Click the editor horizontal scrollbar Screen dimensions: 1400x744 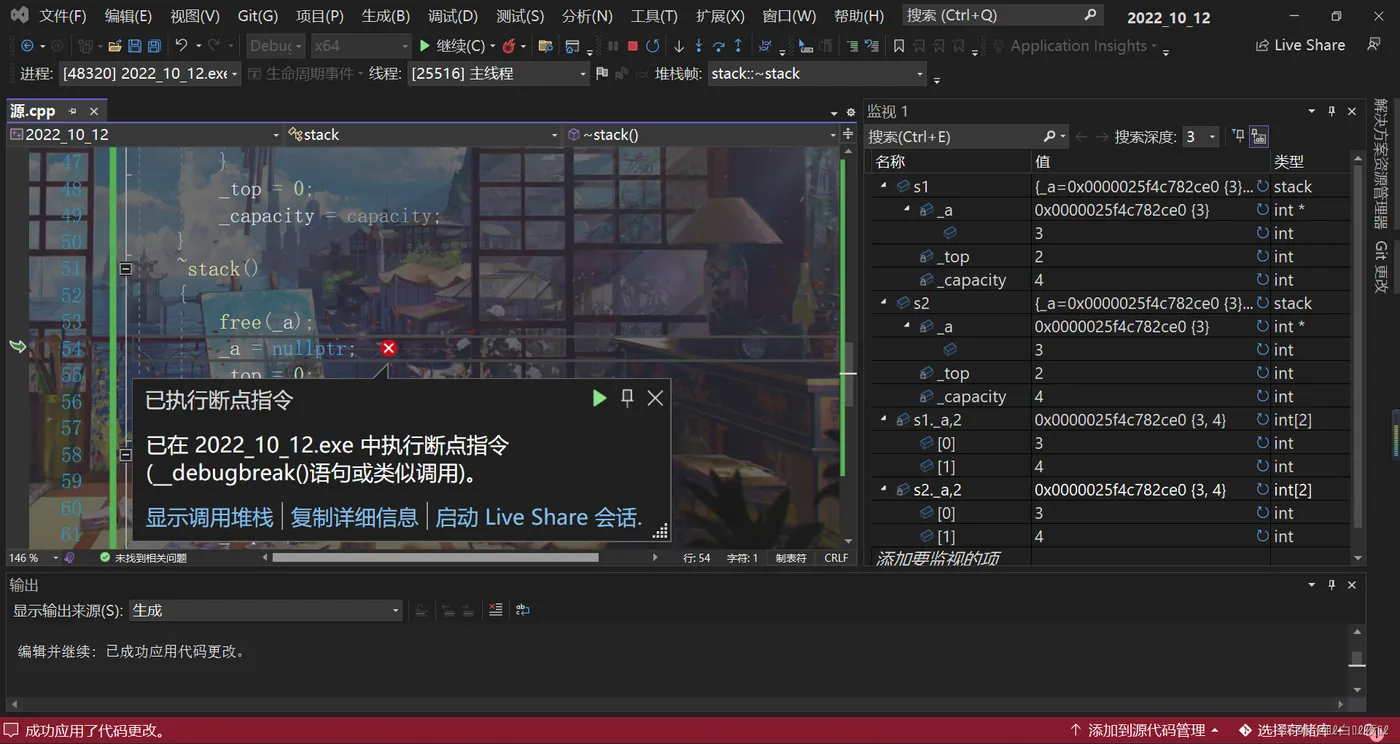[435, 558]
